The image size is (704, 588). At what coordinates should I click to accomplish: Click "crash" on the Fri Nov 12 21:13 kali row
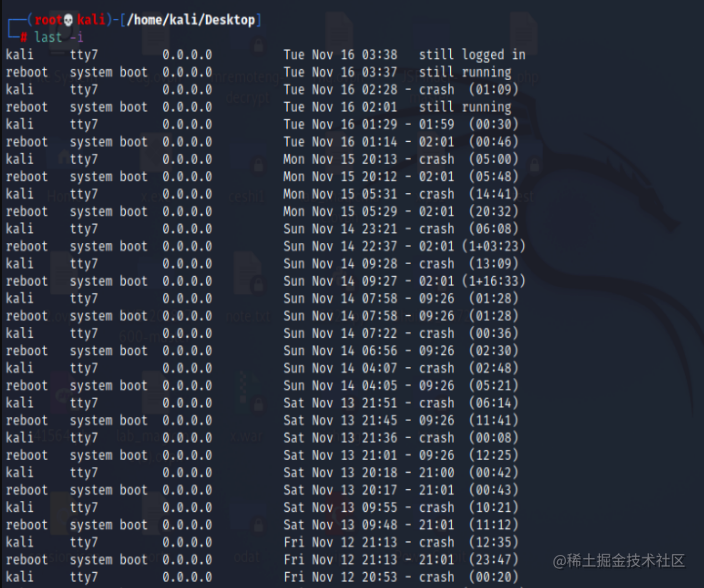(436, 543)
